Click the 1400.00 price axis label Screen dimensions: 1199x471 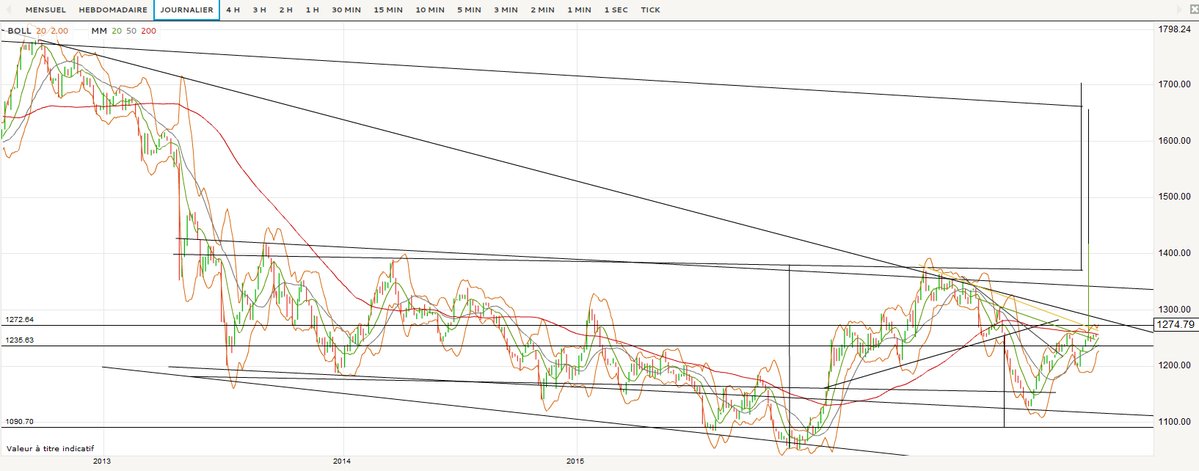pos(1177,253)
